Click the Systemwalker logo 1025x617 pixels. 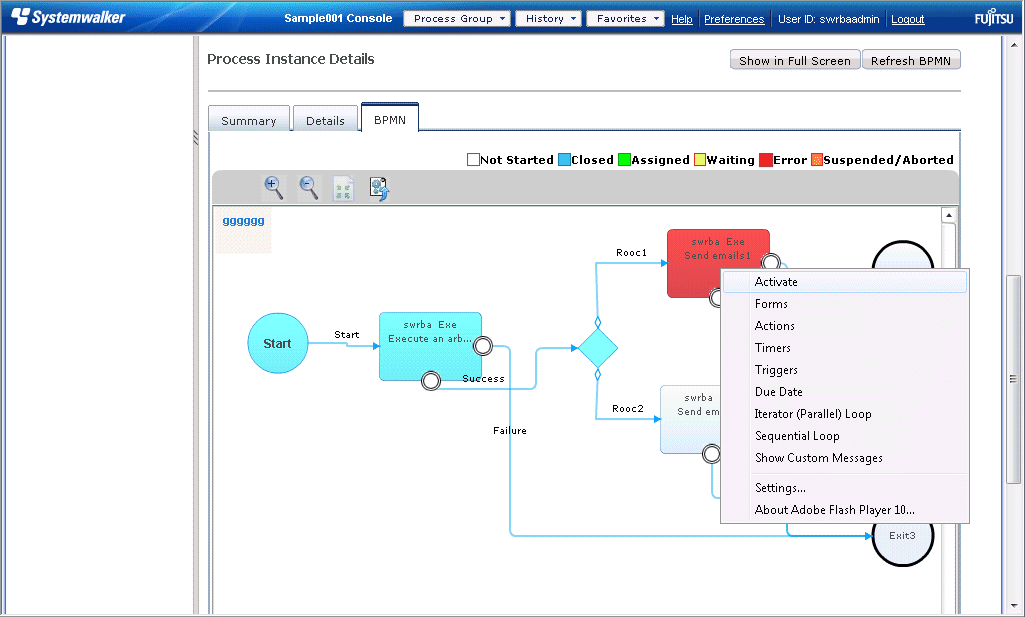(68, 17)
